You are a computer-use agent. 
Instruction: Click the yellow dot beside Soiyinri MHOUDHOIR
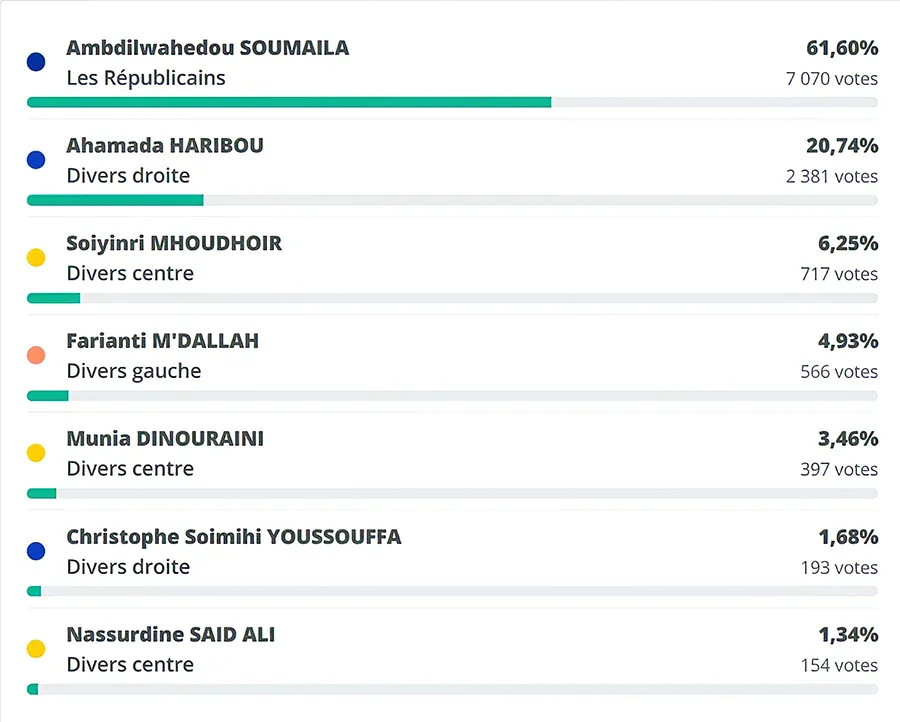click(36, 258)
